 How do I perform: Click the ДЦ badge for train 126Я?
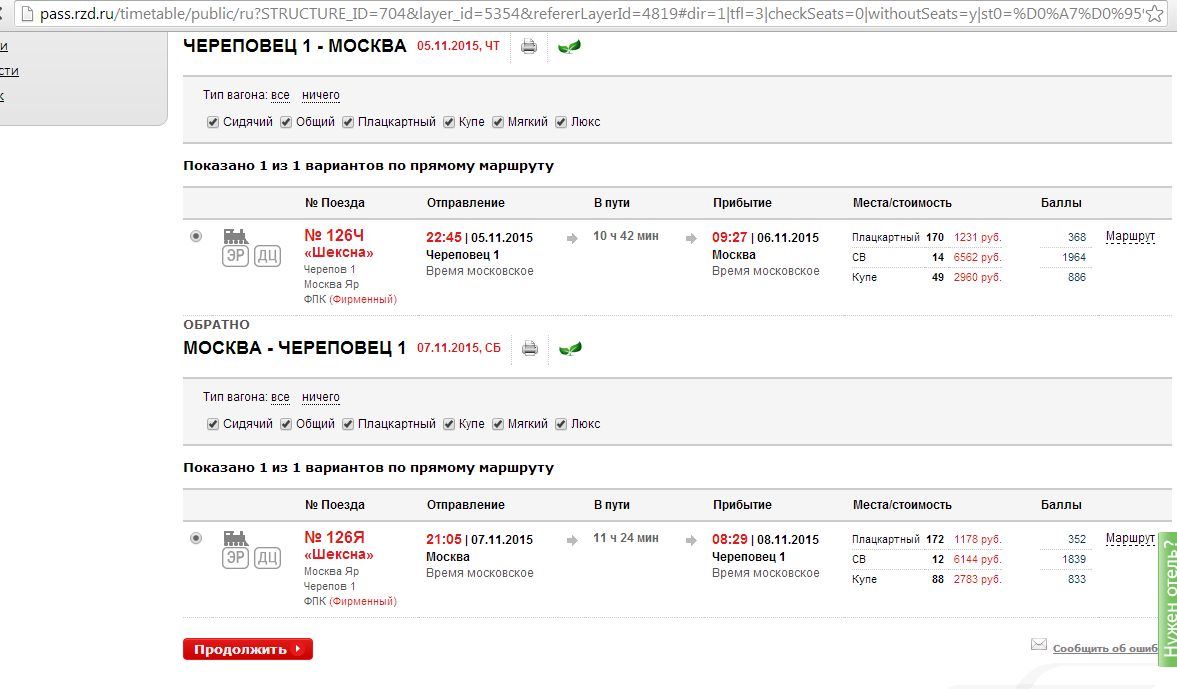click(267, 558)
